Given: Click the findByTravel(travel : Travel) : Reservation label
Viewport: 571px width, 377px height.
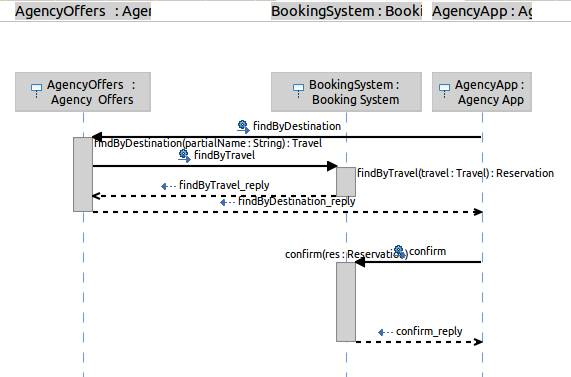Looking at the screenshot, I should tap(456, 173).
